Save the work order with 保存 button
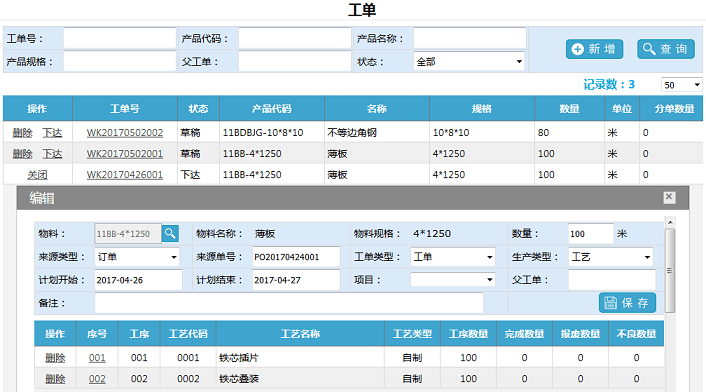 click(x=627, y=302)
